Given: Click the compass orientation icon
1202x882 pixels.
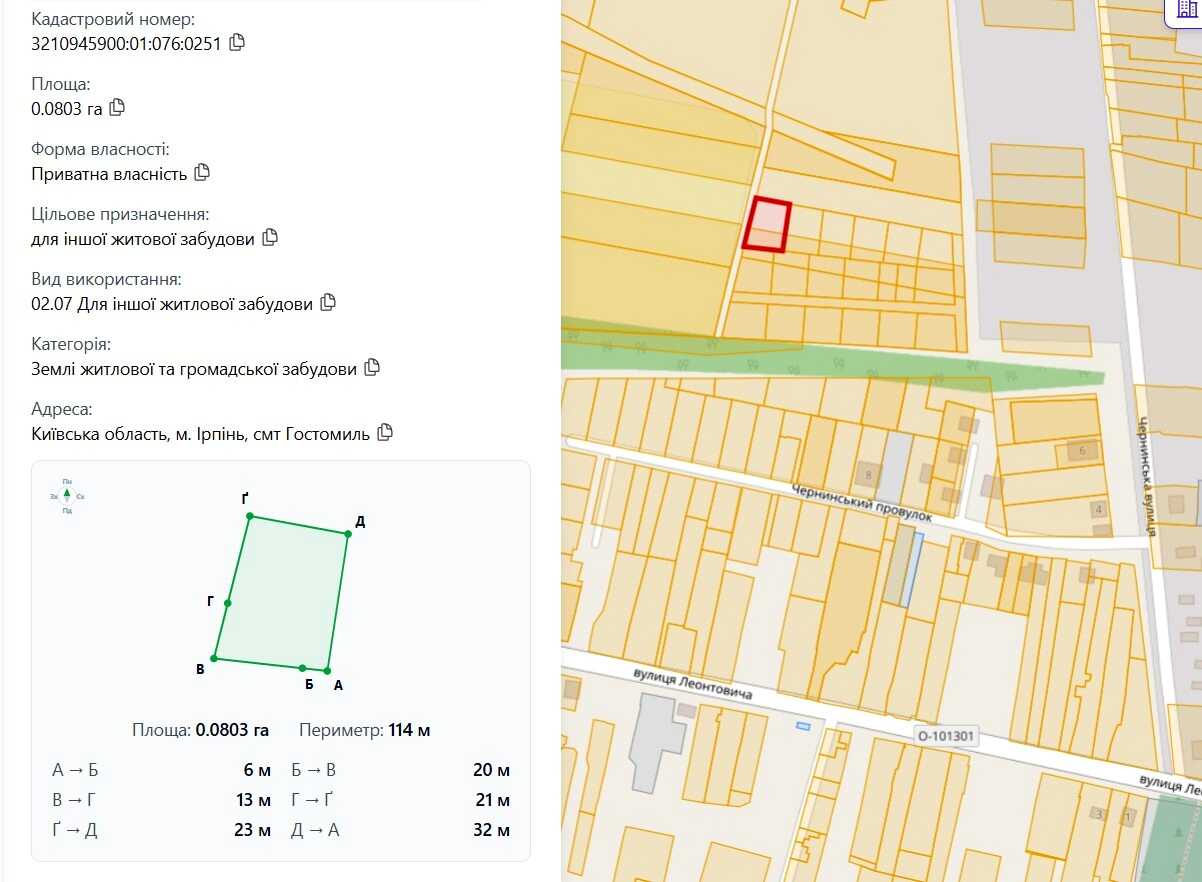Looking at the screenshot, I should (x=67, y=495).
